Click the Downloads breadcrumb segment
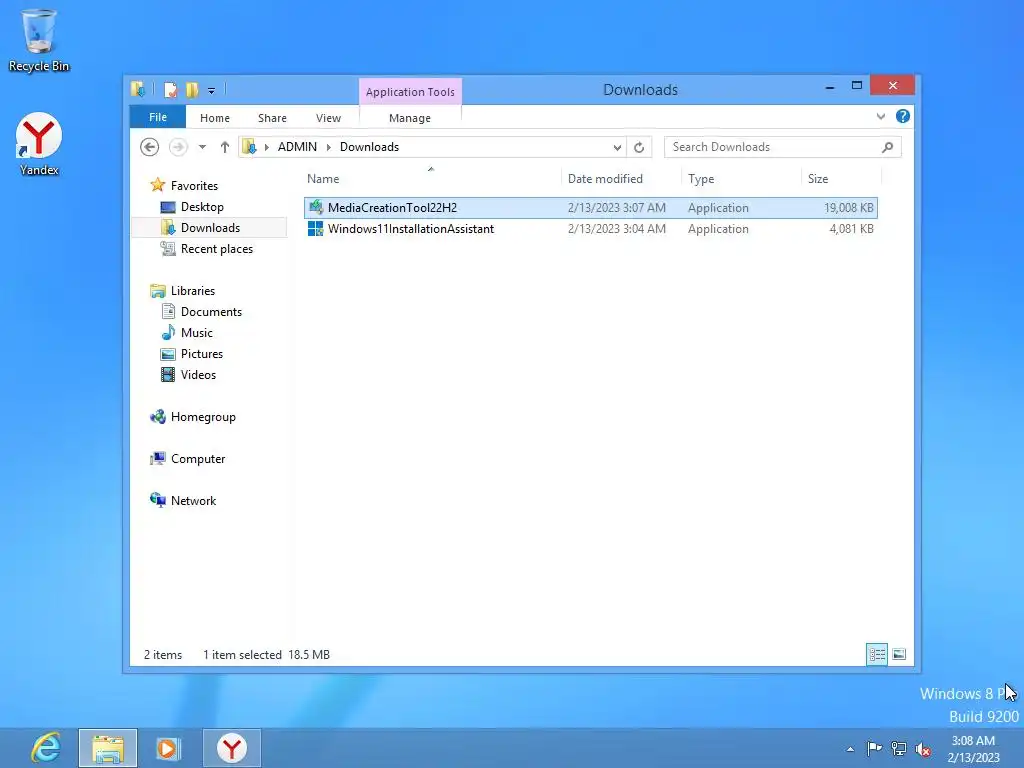The width and height of the screenshot is (1024, 768). coord(370,147)
